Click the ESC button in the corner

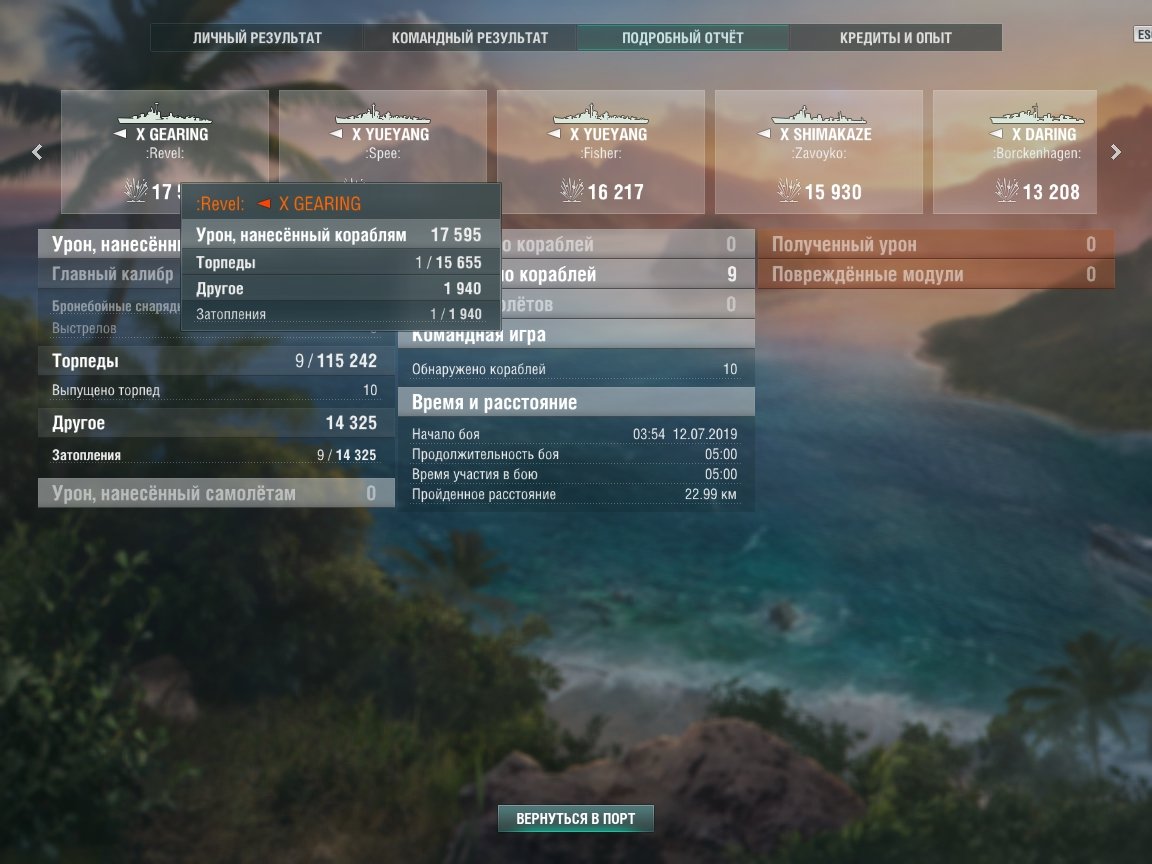[1143, 35]
